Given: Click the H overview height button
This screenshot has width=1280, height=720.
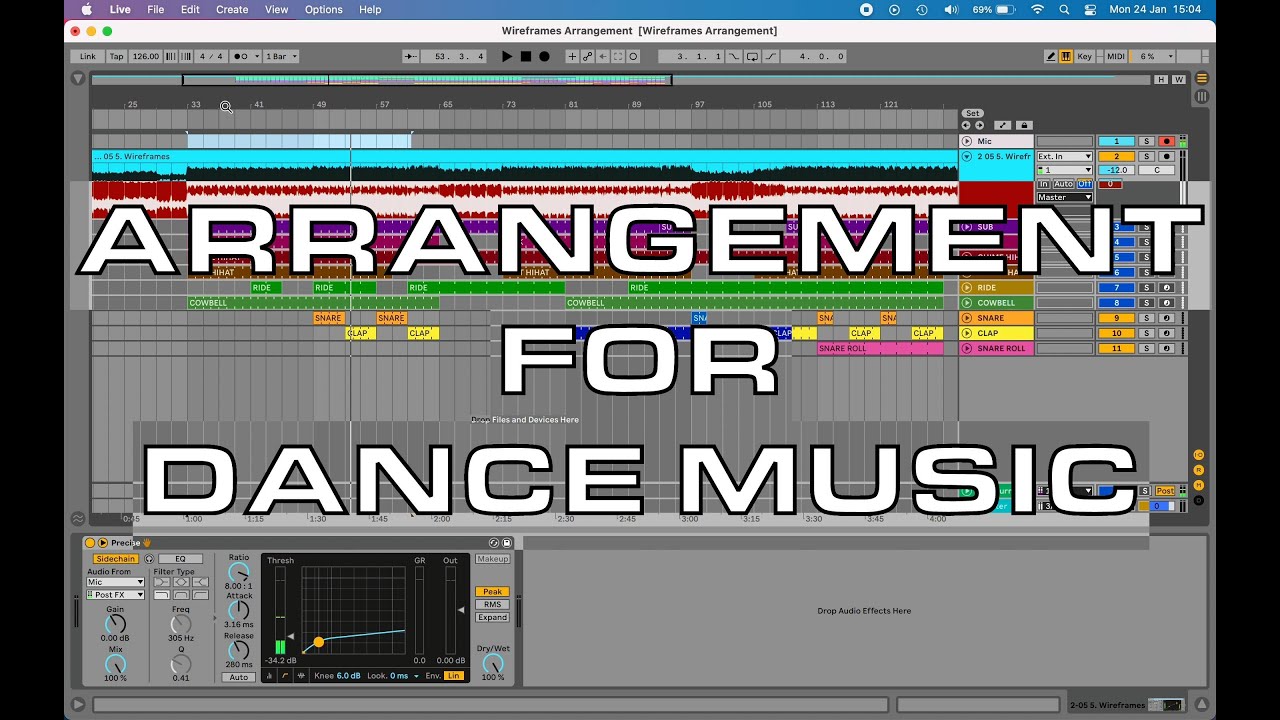Looking at the screenshot, I should (x=1161, y=79).
